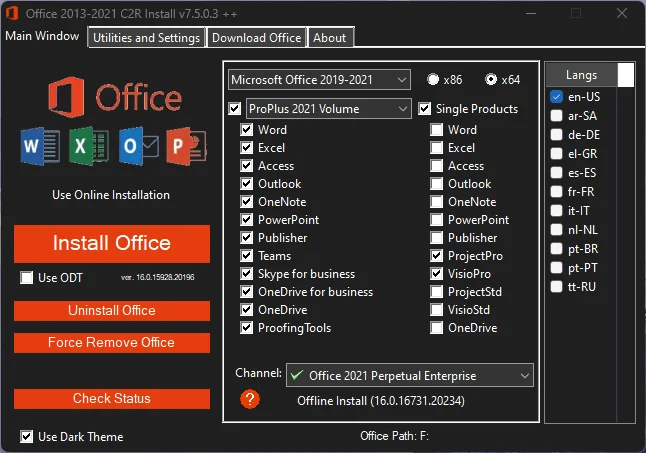Click the Word app icon under Office logo
This screenshot has width=646, height=453.
pos(40,146)
